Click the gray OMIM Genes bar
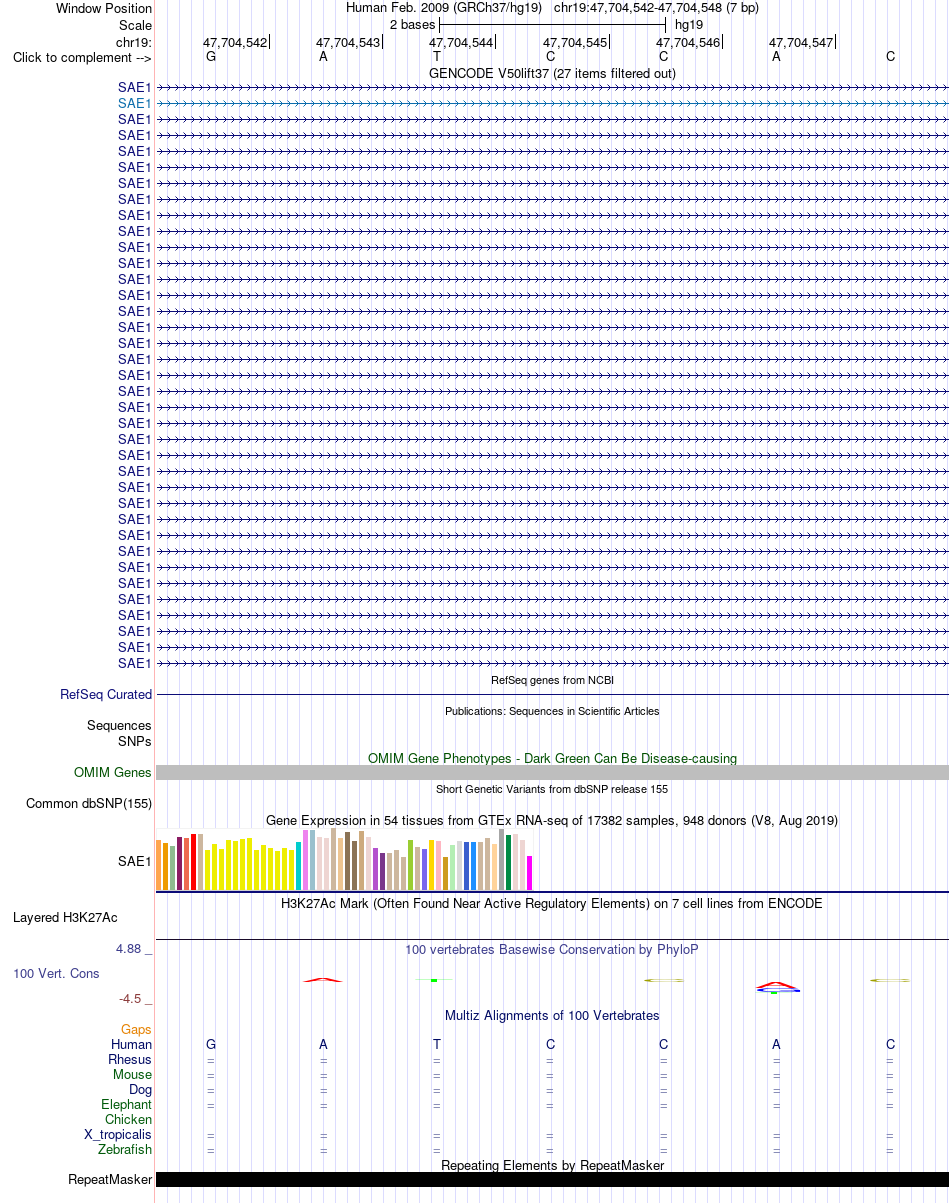Screen dimensions: 950x1203 pos(552,772)
